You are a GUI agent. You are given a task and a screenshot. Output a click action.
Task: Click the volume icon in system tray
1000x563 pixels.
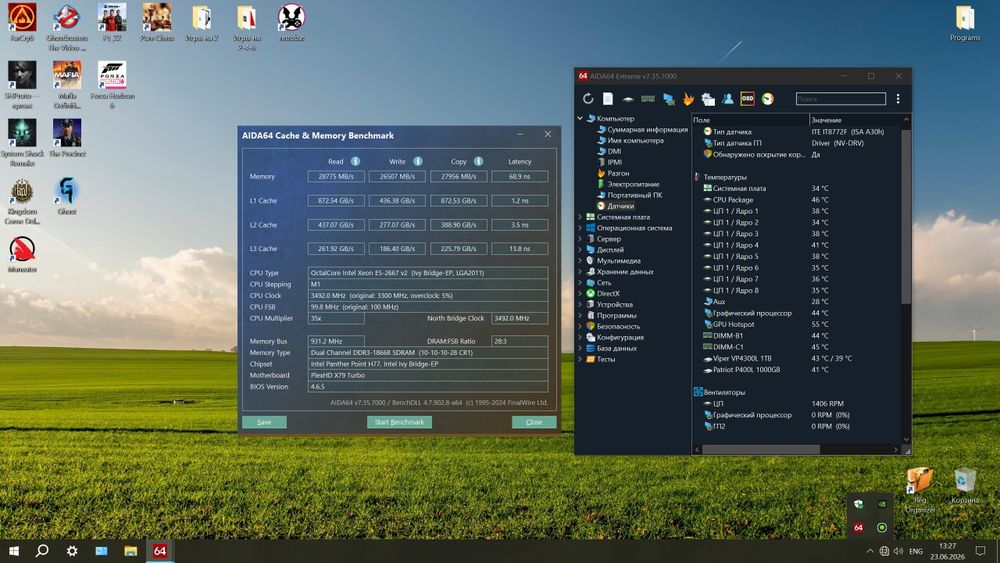click(899, 551)
